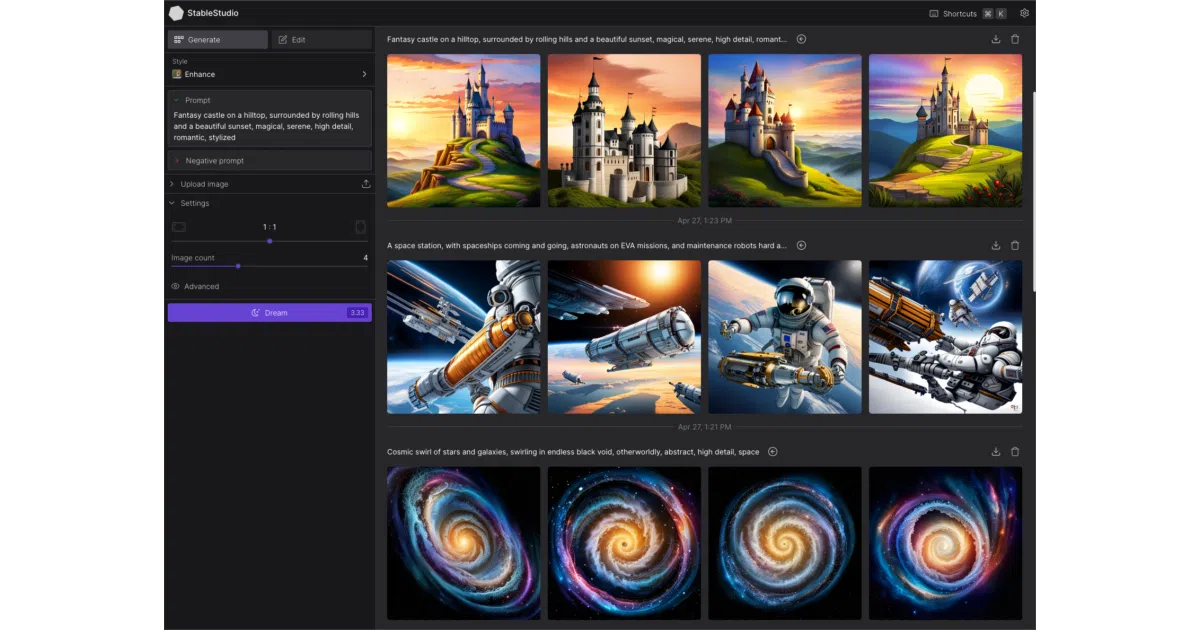The height and width of the screenshot is (630, 1200).
Task: Click the Fantasy castle prompt title text
Action: [x=587, y=39]
